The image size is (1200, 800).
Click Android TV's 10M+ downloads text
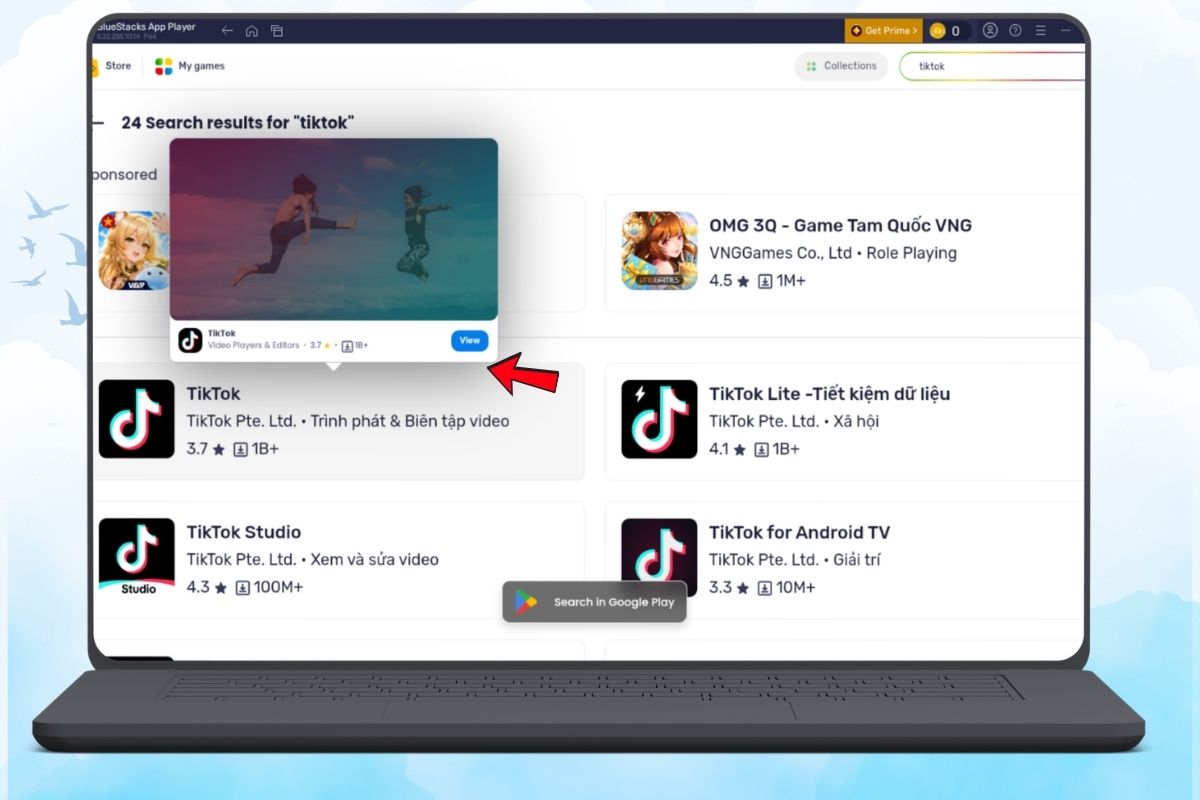[x=796, y=587]
